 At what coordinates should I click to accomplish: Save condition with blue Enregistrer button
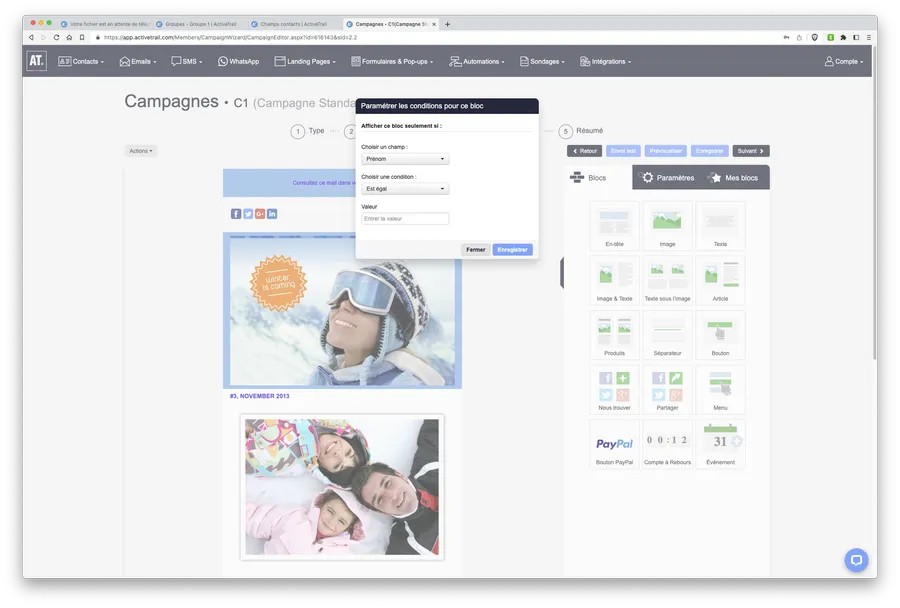point(512,250)
